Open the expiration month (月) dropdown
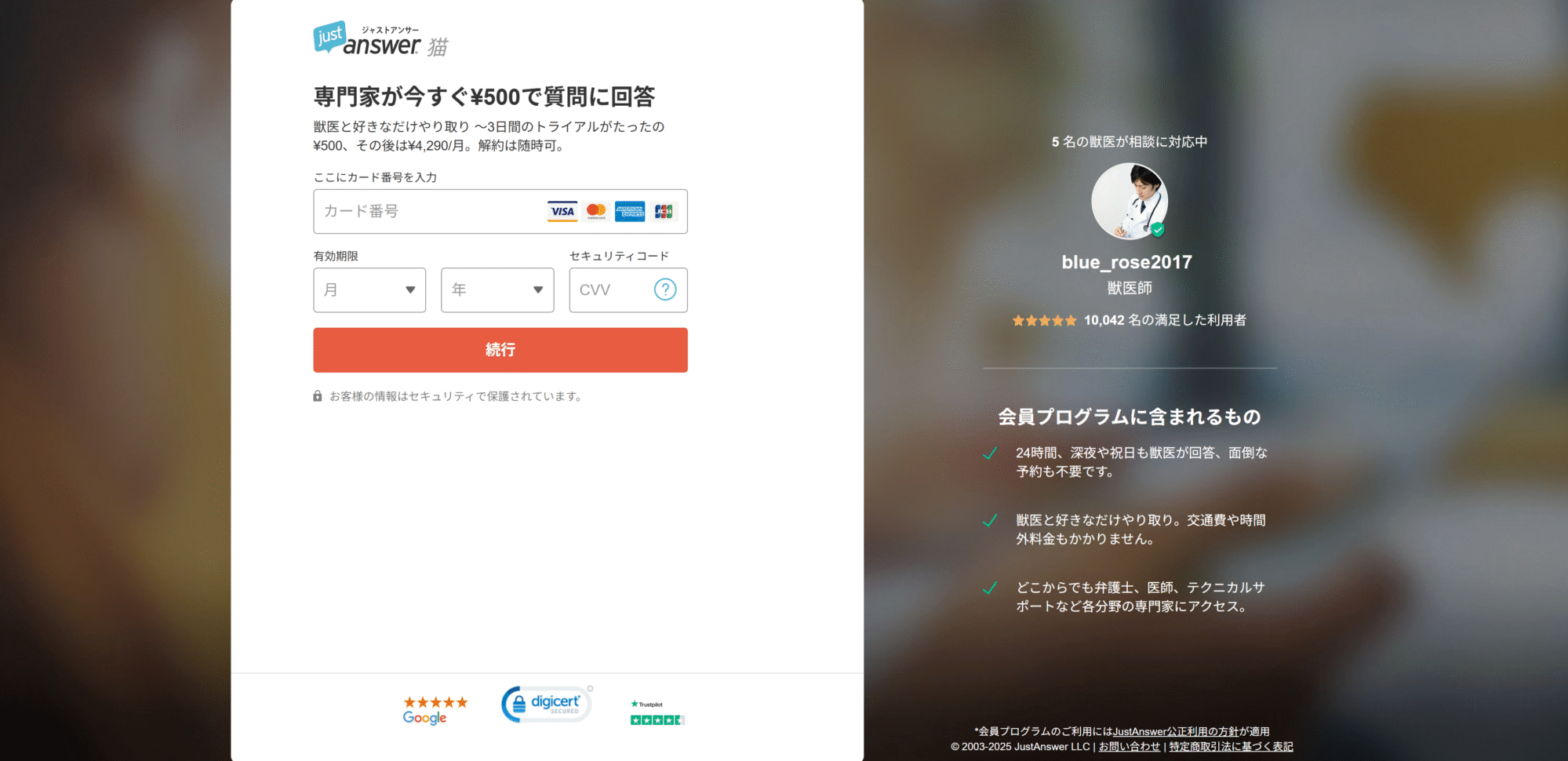Image resolution: width=1568 pixels, height=761 pixels. tap(369, 289)
